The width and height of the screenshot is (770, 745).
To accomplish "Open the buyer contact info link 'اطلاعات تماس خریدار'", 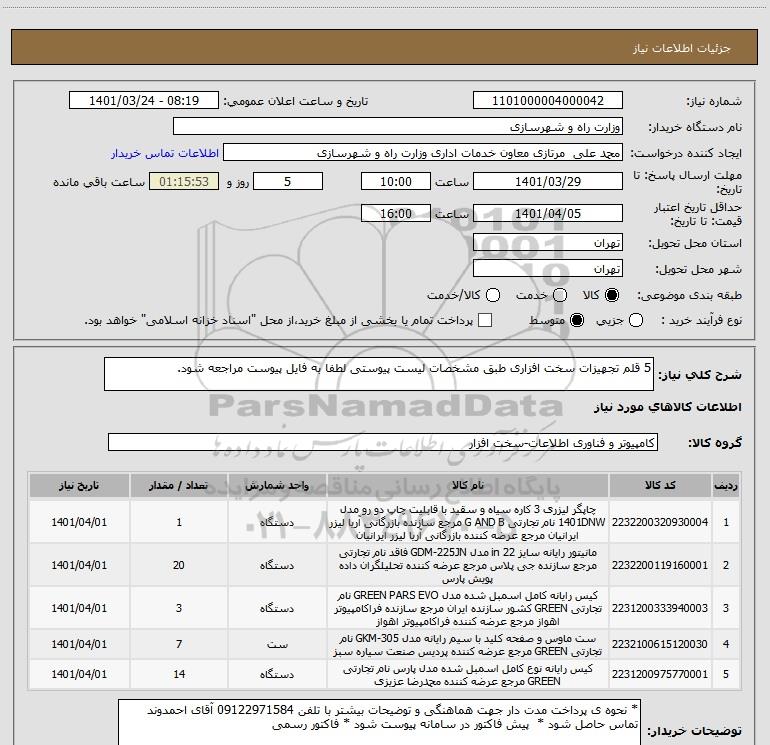I will tap(165, 153).
